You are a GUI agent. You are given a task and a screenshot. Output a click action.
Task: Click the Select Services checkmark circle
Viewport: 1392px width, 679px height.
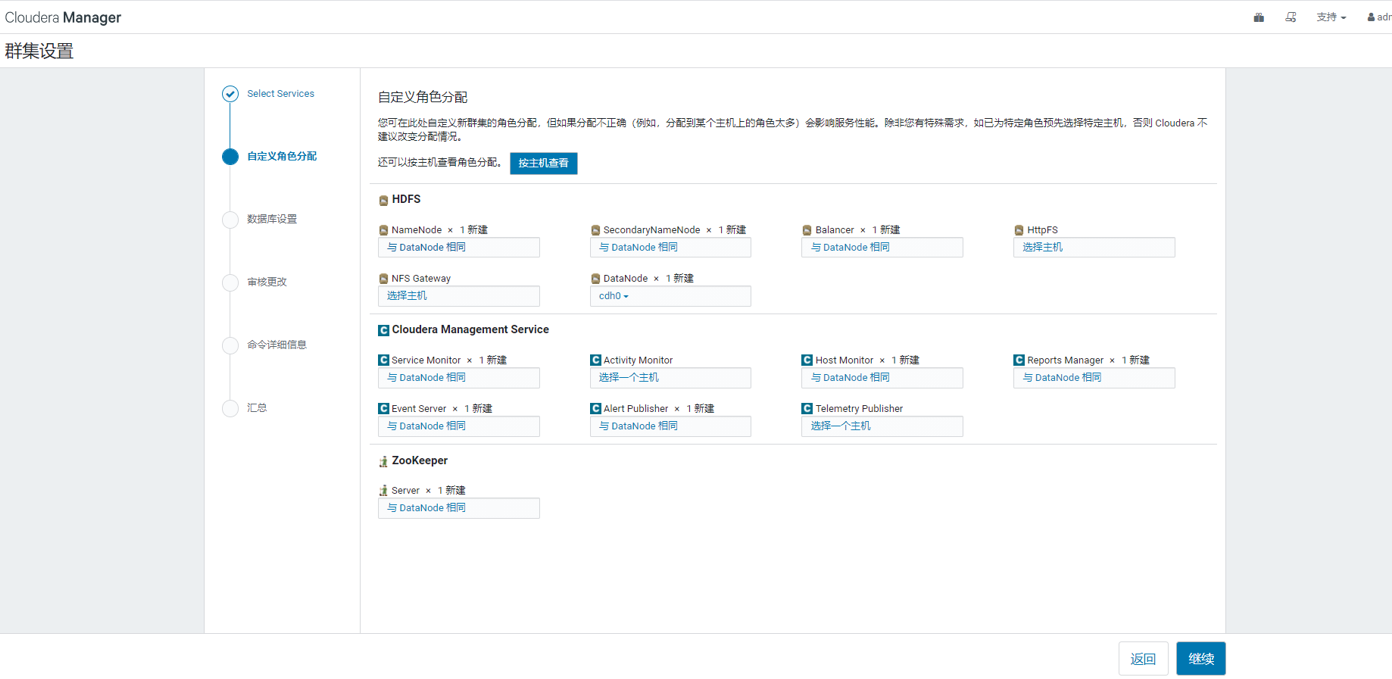(230, 94)
